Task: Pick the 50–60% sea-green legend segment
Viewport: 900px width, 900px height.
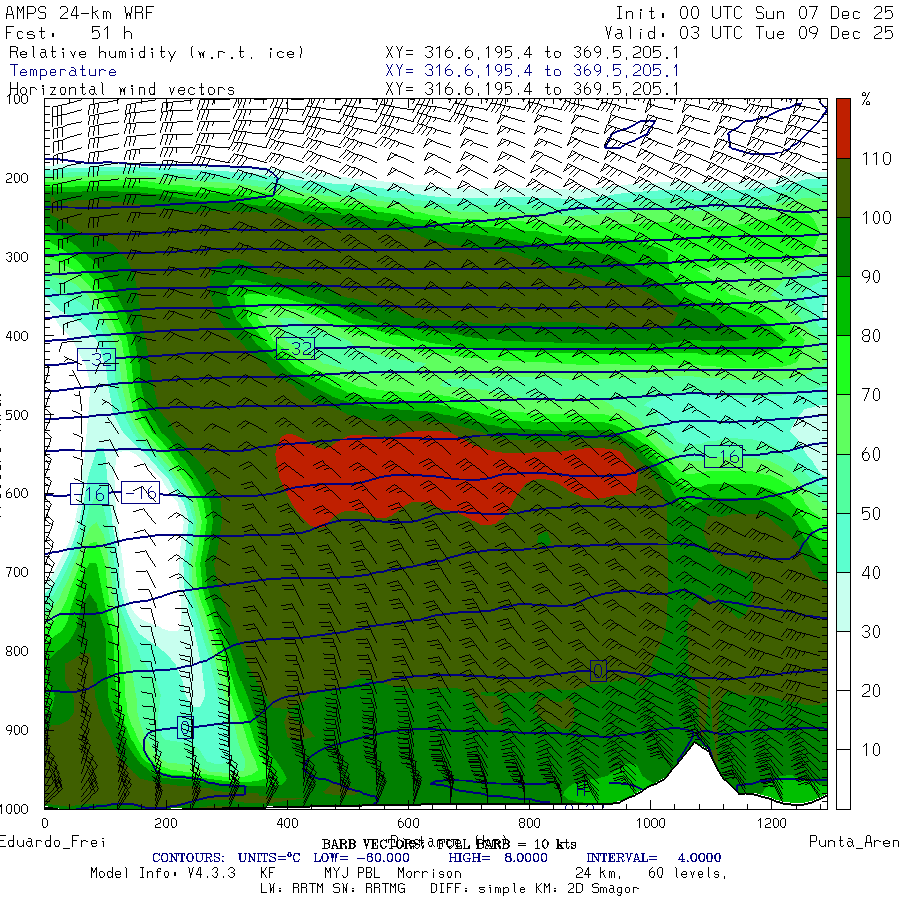Action: coord(843,483)
